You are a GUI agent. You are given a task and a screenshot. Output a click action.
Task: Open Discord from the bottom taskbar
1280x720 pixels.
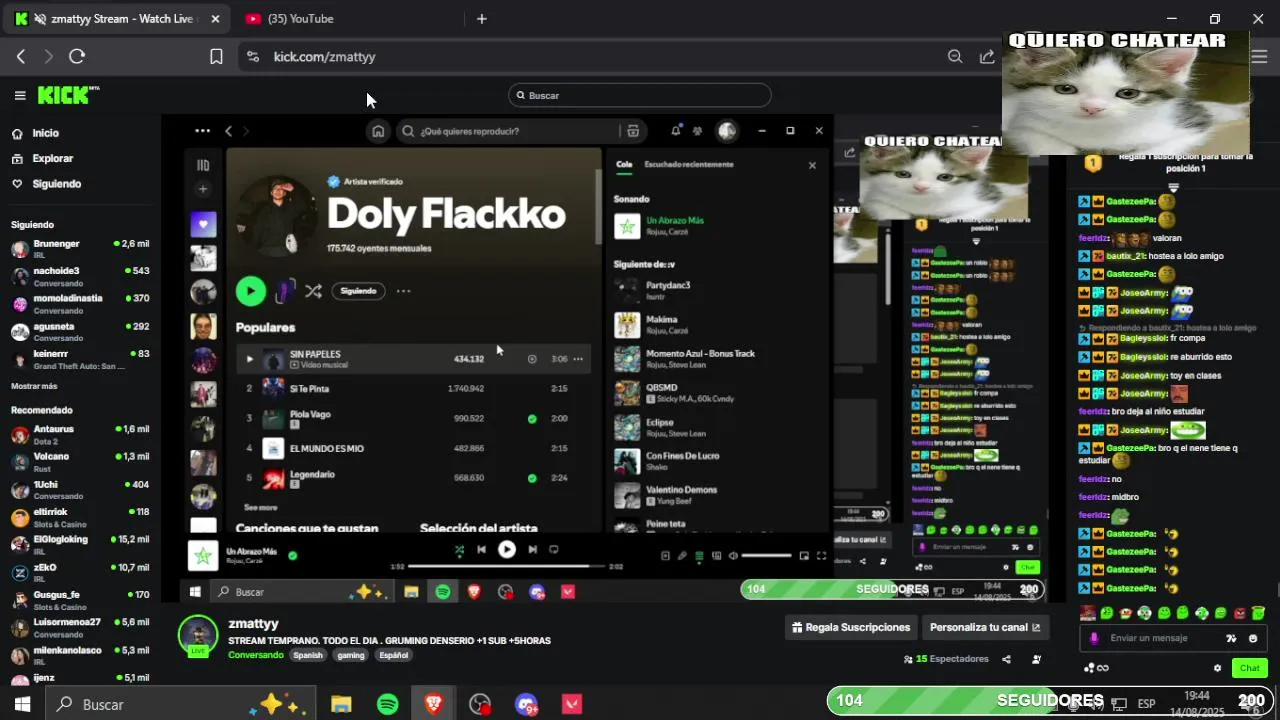[x=526, y=704]
